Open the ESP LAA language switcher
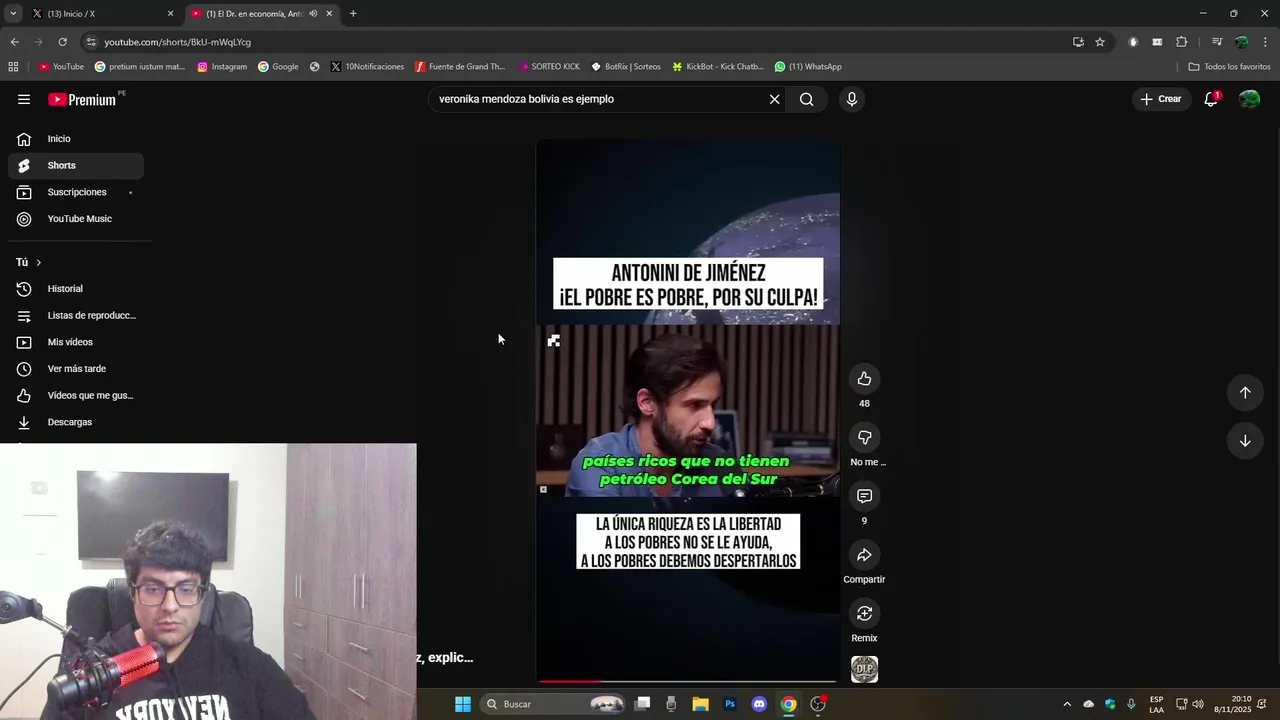The width and height of the screenshot is (1280, 720). point(1156,704)
